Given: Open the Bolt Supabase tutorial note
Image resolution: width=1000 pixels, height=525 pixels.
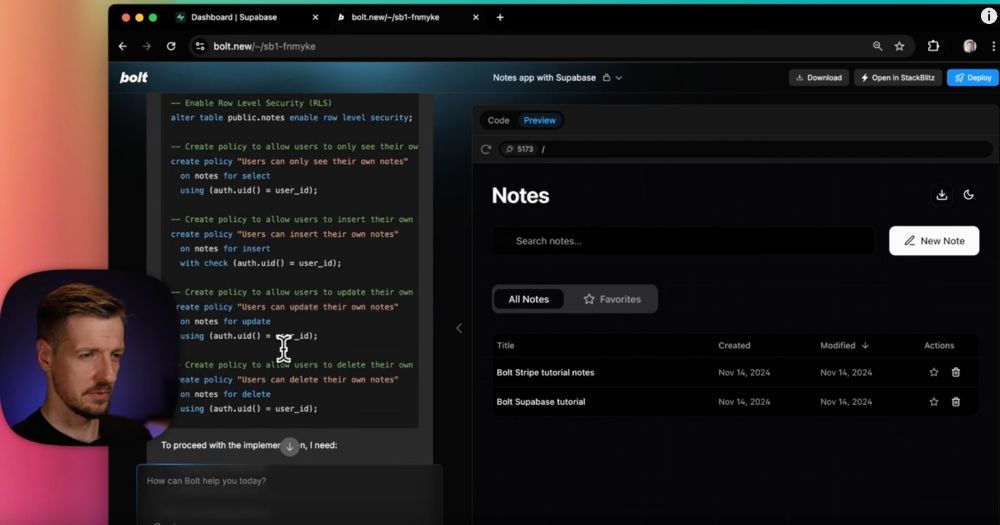Looking at the screenshot, I should [x=541, y=402].
